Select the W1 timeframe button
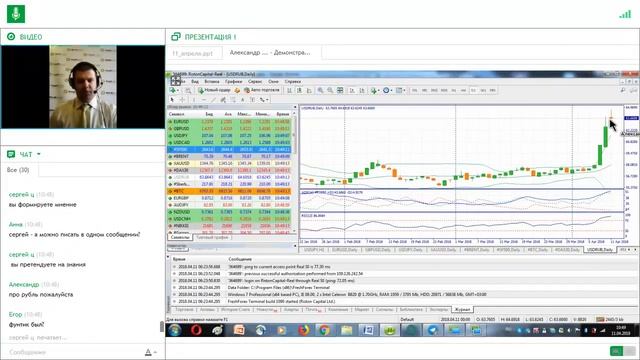 click(x=483, y=90)
